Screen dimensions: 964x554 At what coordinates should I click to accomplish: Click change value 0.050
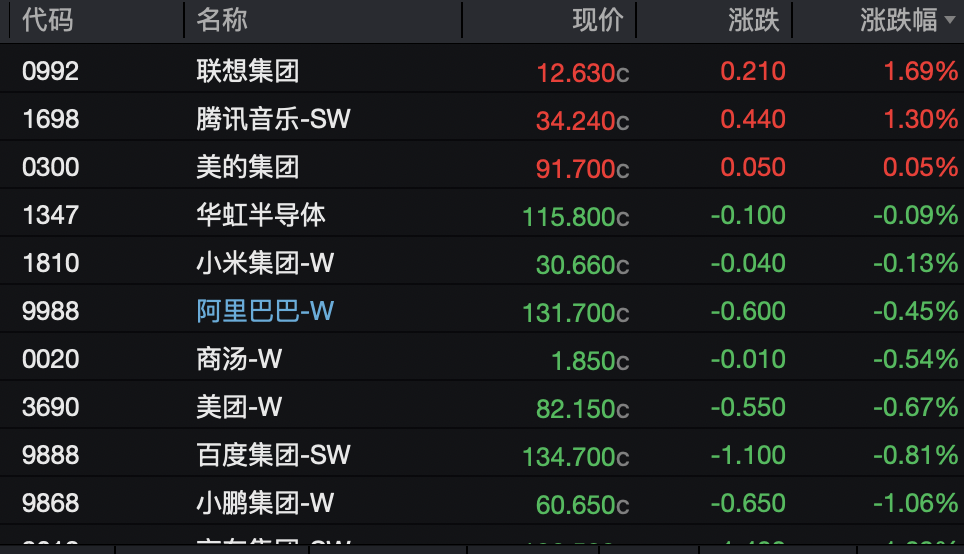point(753,167)
